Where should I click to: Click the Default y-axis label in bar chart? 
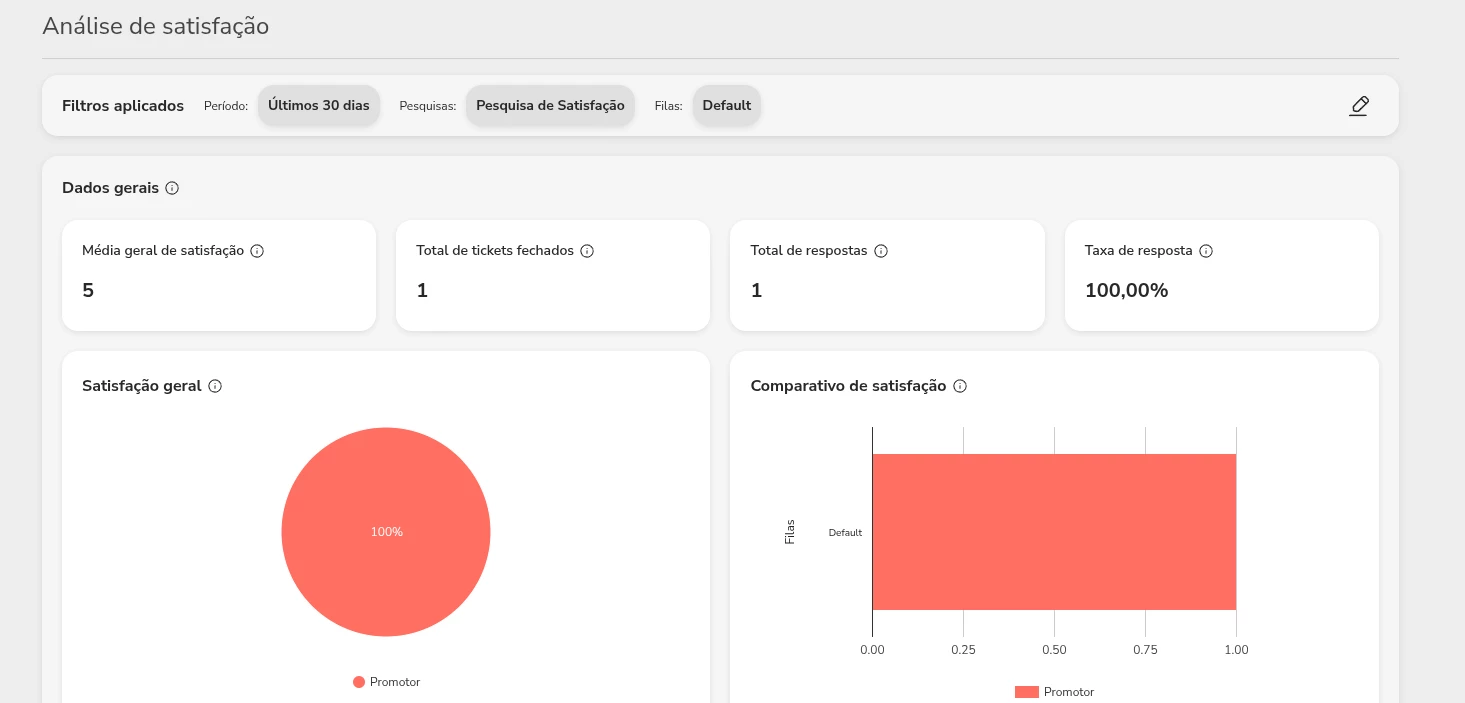(845, 533)
